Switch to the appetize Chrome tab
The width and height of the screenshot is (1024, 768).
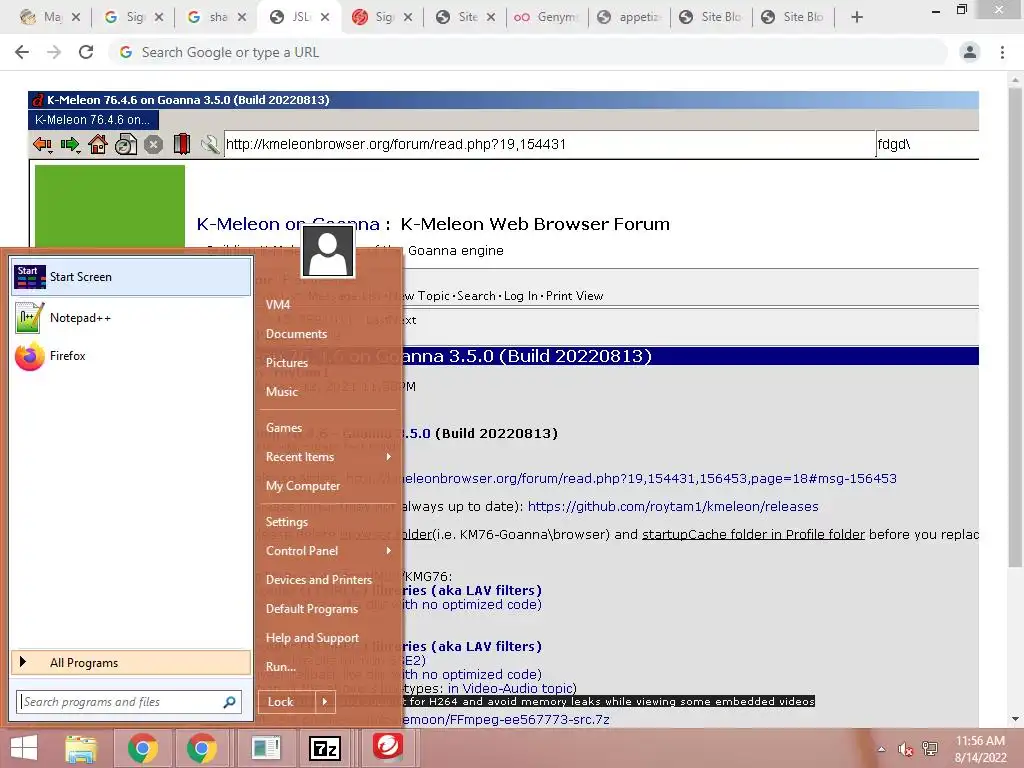630,17
